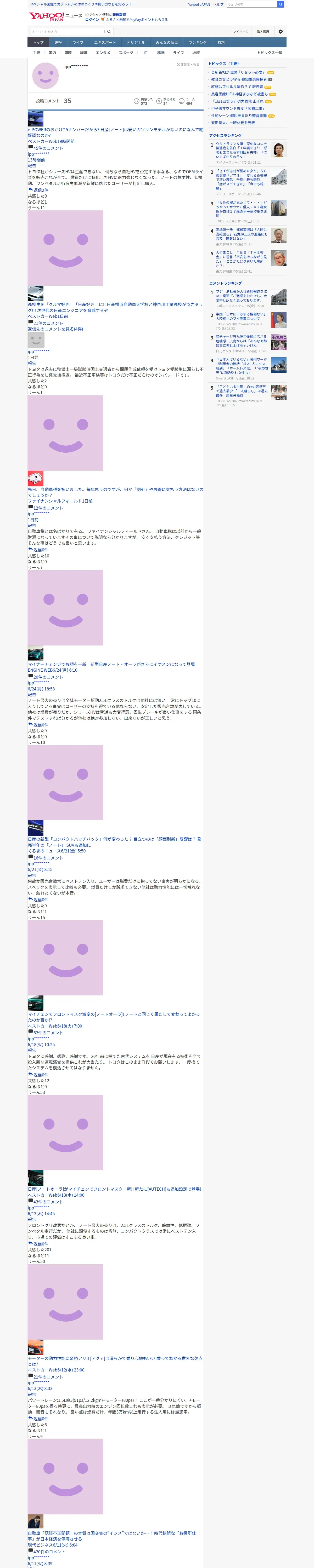The height and width of the screenshot is (1568, 314).
Task: Click the comment bubble beside 12件のコメント
Action: point(31,506)
